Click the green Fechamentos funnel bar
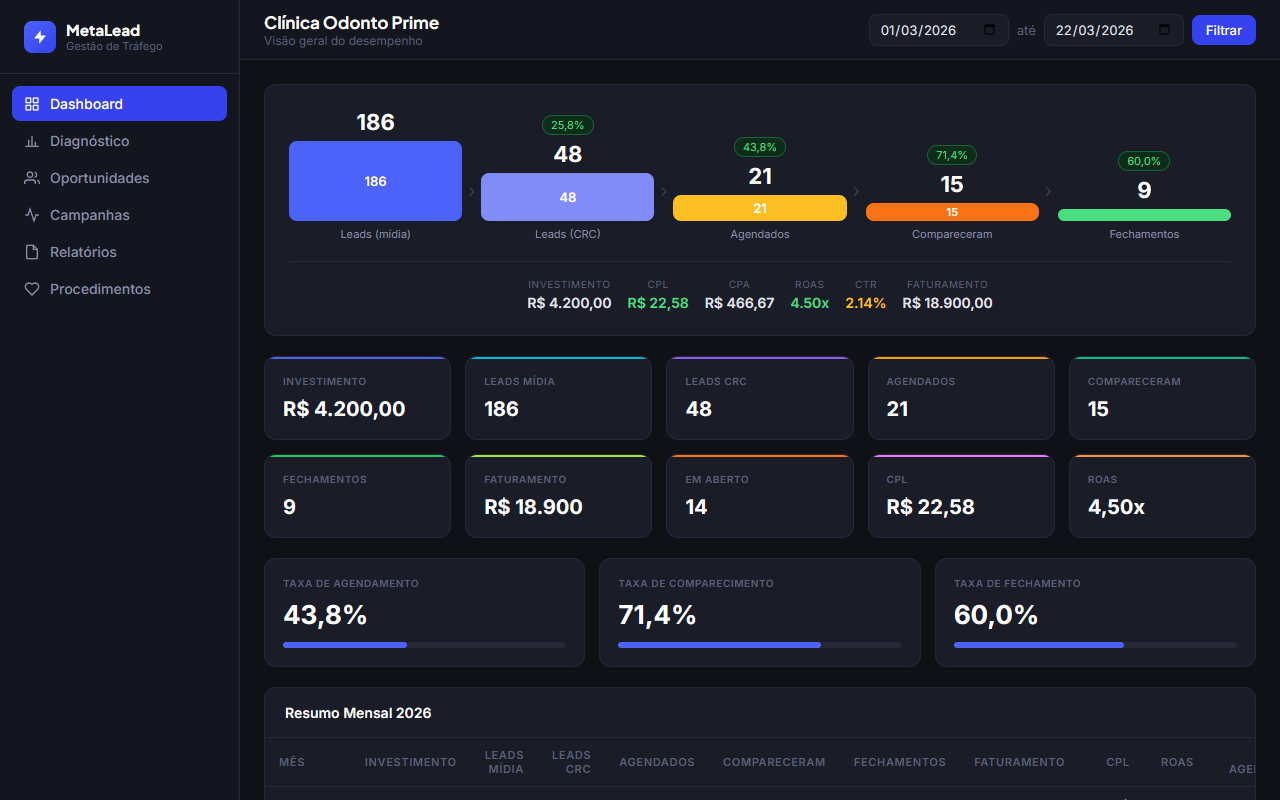Screen dimensions: 1280x800 tap(1144, 215)
